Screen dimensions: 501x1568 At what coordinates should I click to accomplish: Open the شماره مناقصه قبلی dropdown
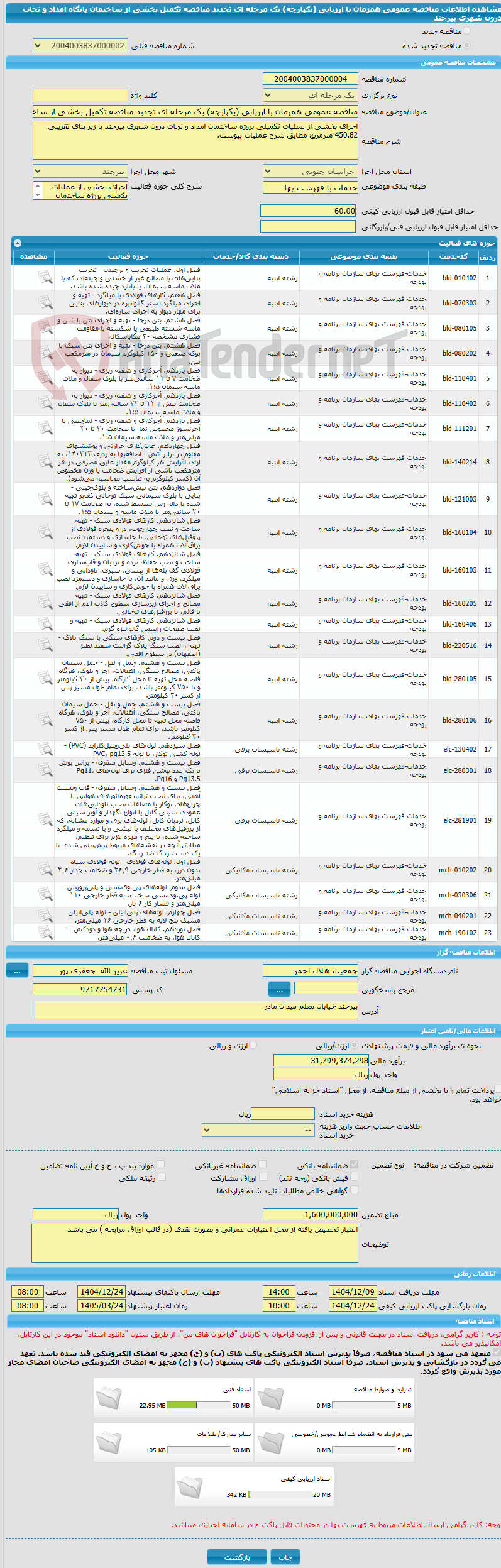[x=80, y=46]
